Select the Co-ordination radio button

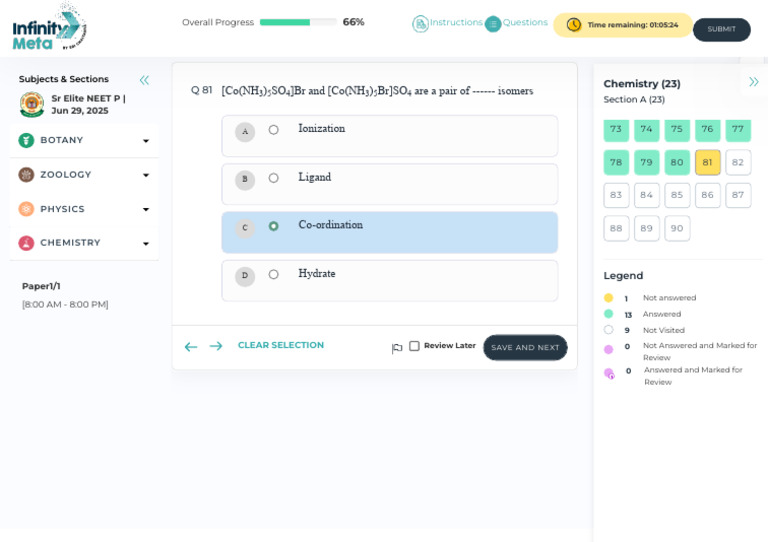tap(273, 226)
